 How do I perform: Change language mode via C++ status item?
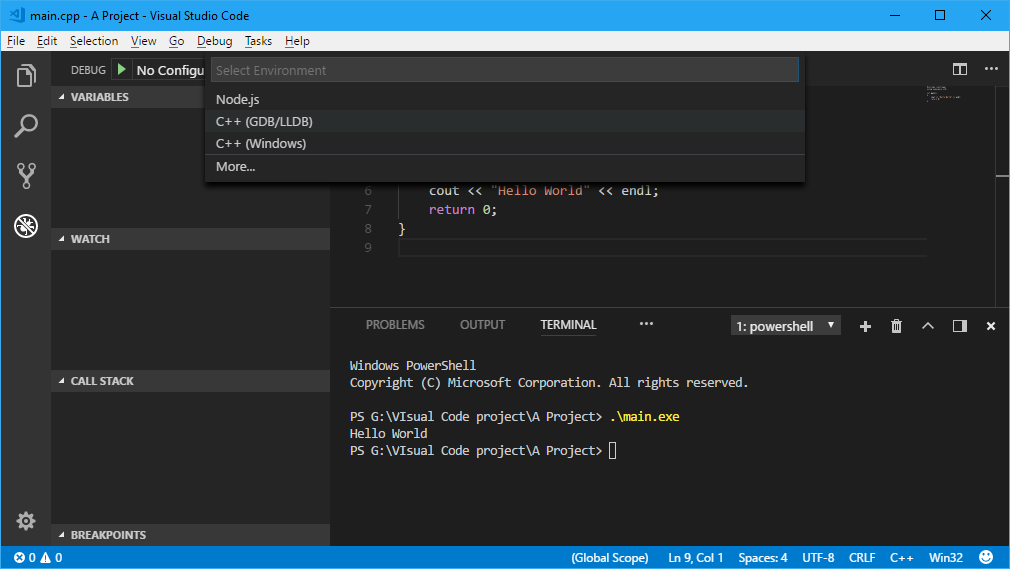tap(902, 557)
